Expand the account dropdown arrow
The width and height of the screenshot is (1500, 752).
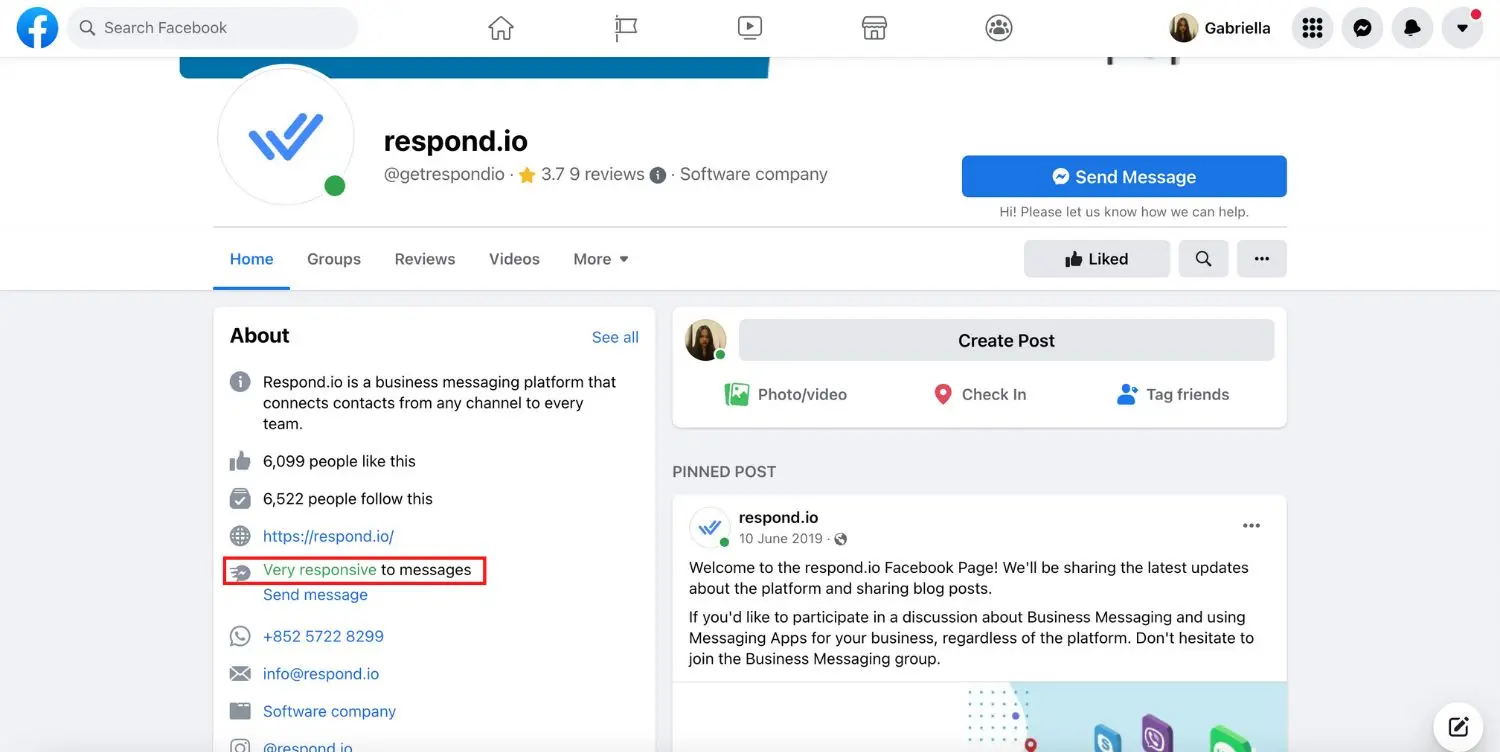(1462, 28)
